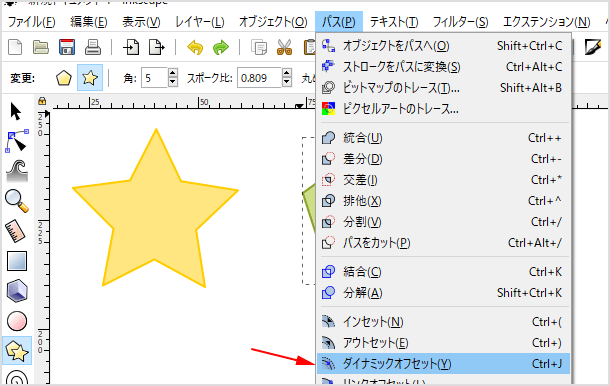
Task: Cut selection with scissors icon
Action: [x=284, y=47]
